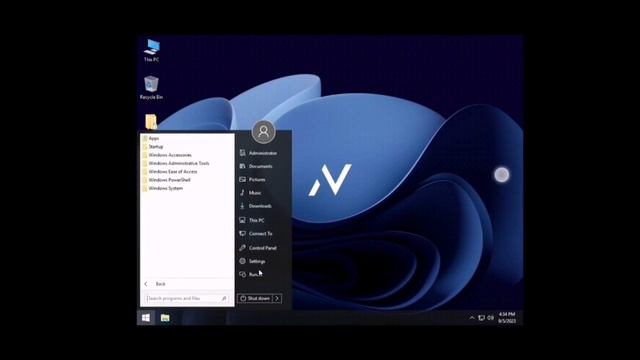Open File Explorer from the taskbar
Screen dimensions: 640x360
(165, 318)
